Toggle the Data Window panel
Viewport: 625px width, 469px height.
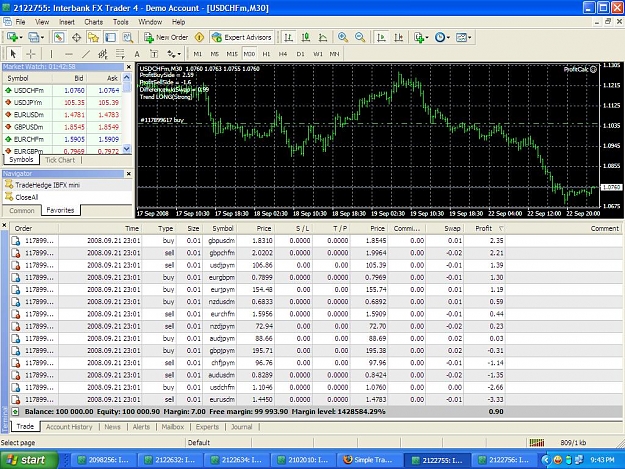pos(76,37)
